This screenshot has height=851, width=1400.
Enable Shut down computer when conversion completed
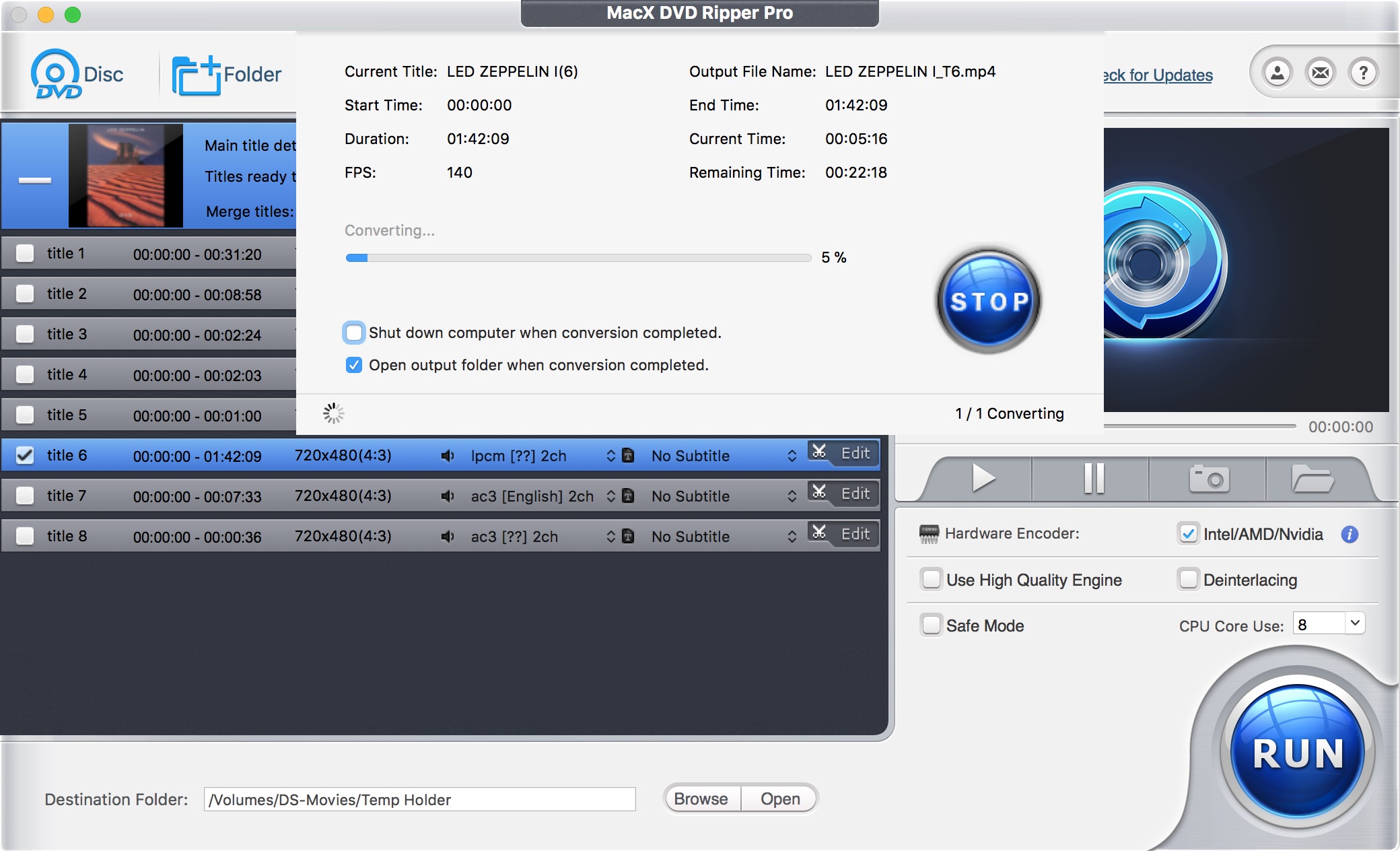[353, 333]
